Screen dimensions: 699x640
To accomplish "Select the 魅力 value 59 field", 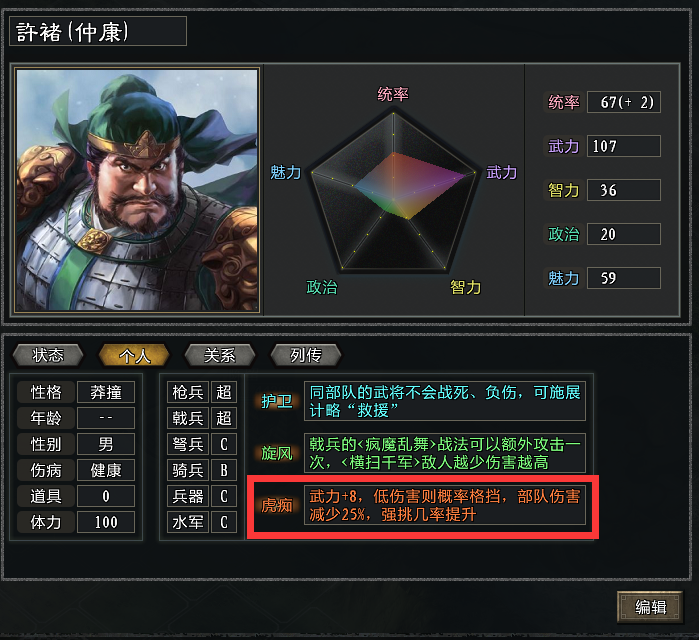I will (x=624, y=278).
